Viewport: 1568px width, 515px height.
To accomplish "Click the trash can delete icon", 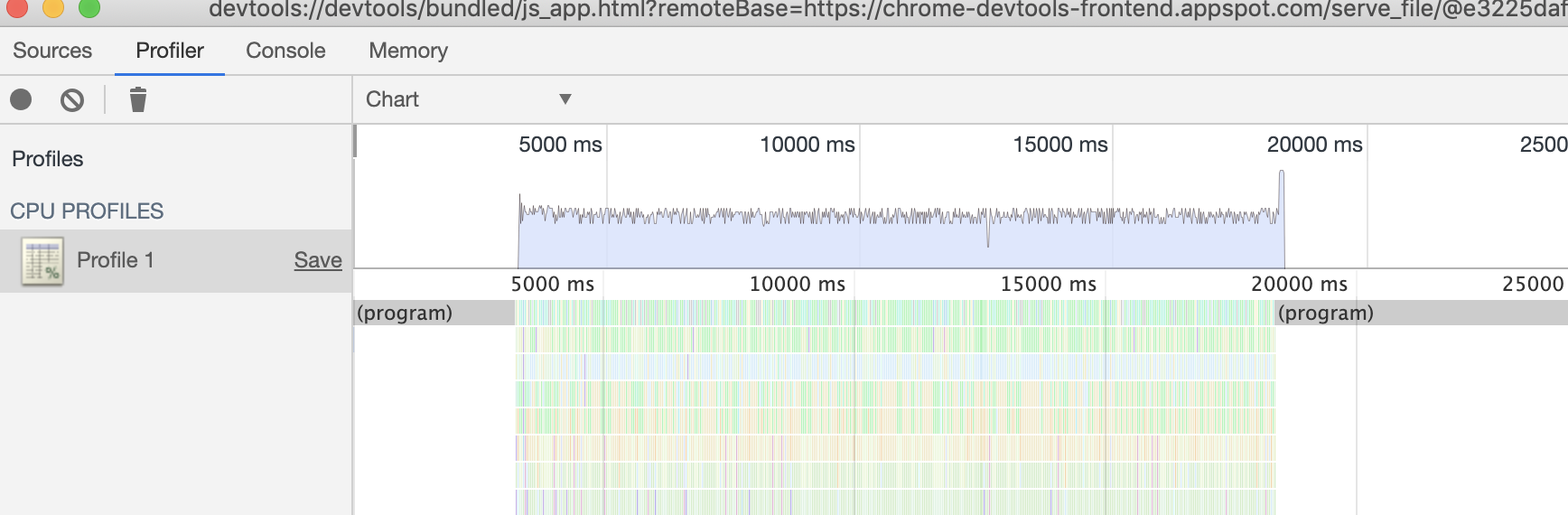I will pos(137,99).
